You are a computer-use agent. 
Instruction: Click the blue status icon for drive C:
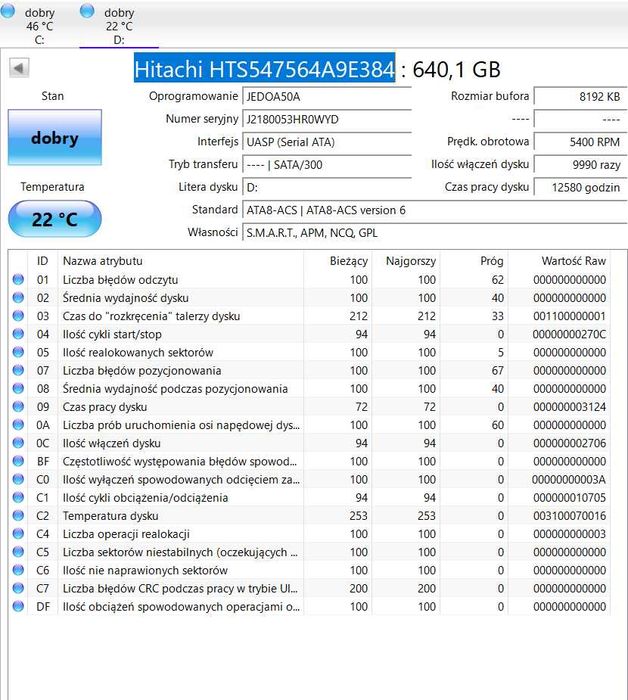coord(7,11)
